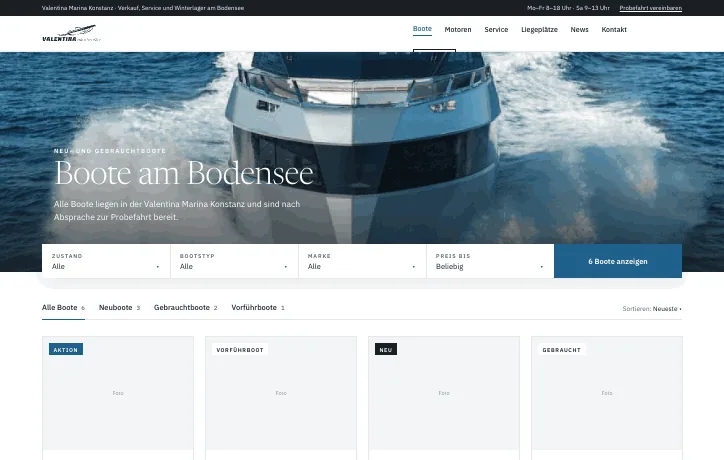Image resolution: width=724 pixels, height=460 pixels.
Task: Click the top bar text 'Valentina Marina Konstanz'
Action: (x=78, y=8)
